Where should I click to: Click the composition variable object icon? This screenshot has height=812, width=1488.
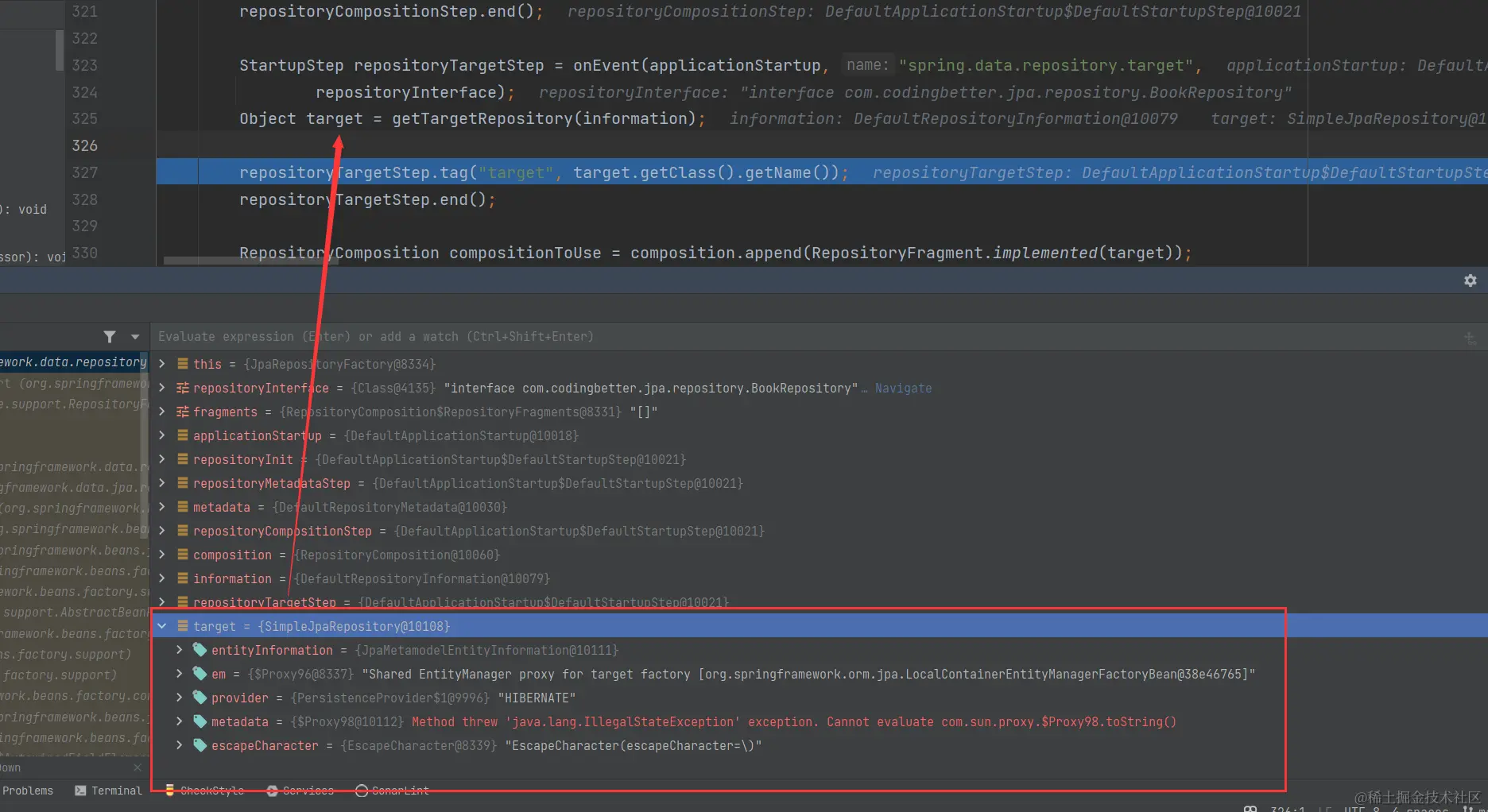point(183,555)
